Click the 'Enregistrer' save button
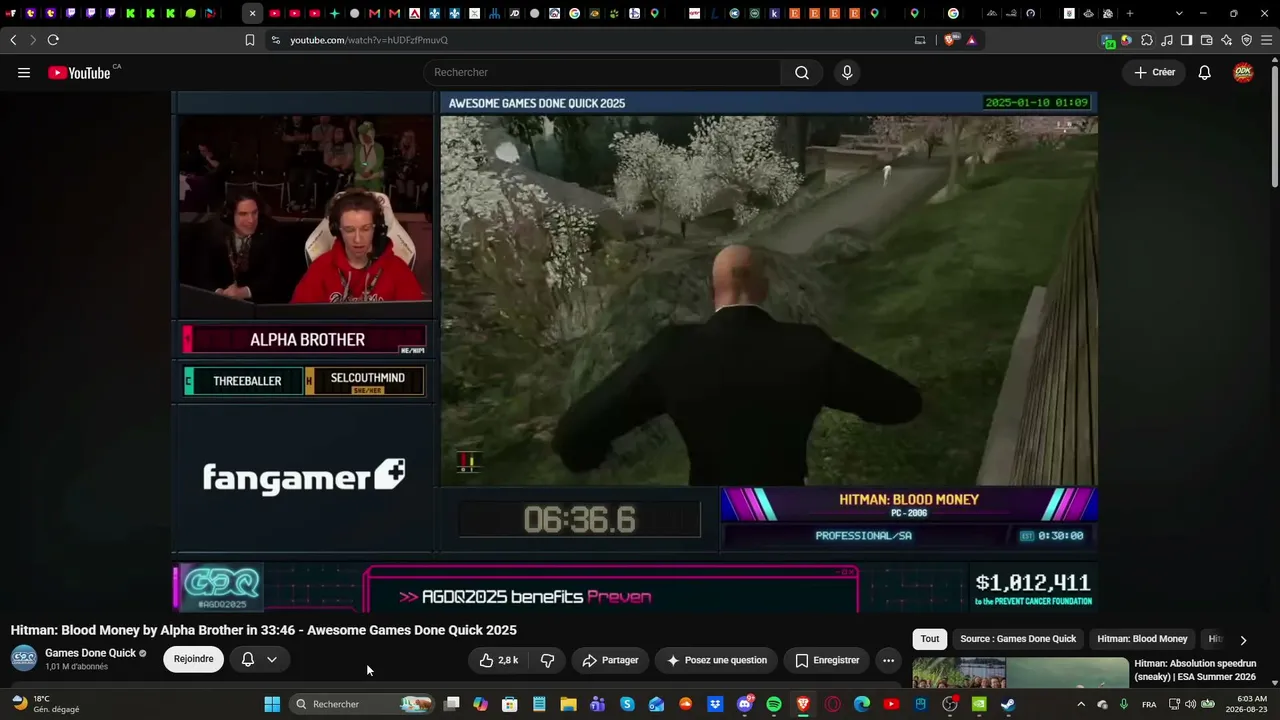 826,660
